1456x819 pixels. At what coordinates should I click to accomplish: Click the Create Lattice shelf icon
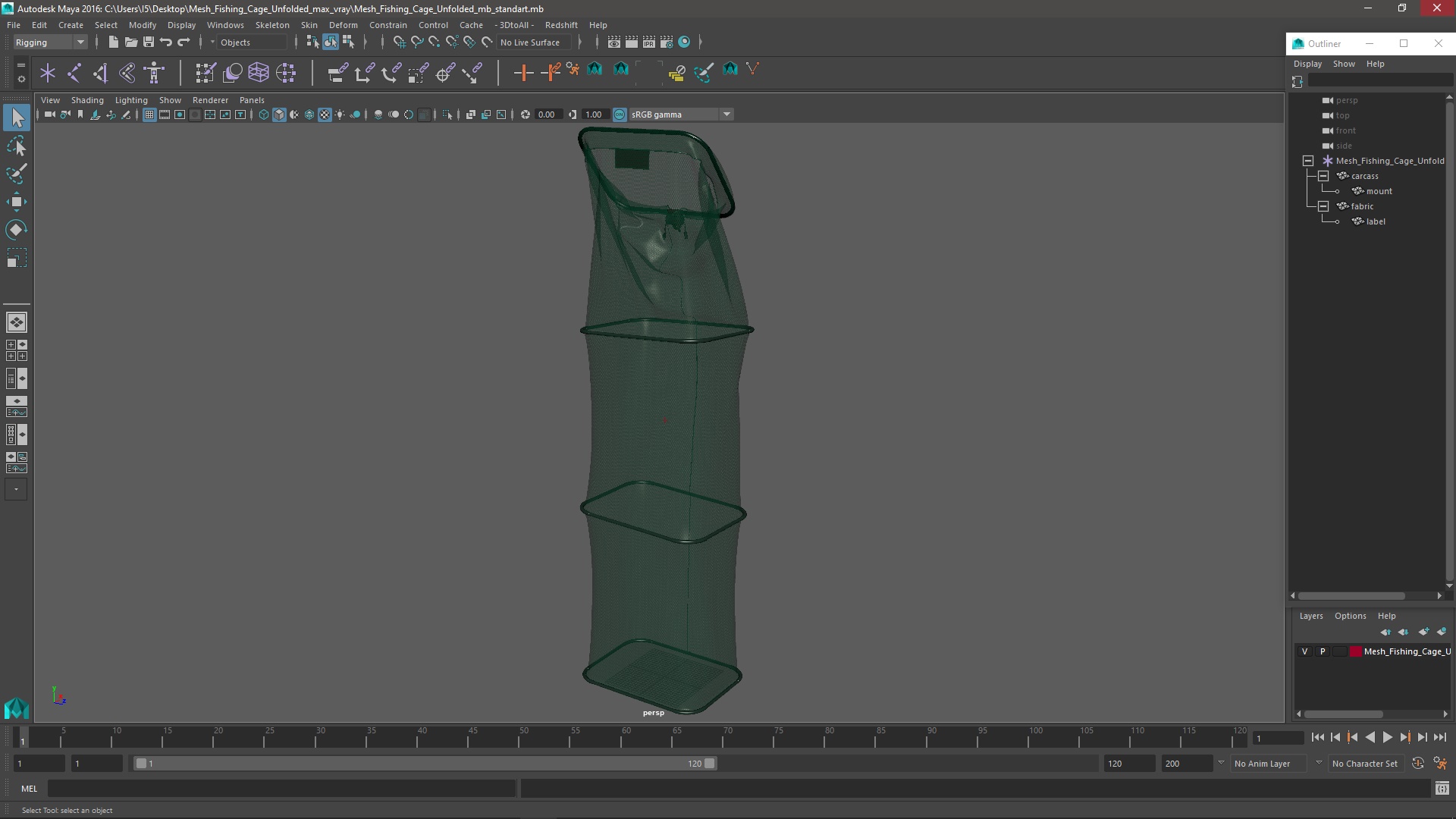point(259,73)
